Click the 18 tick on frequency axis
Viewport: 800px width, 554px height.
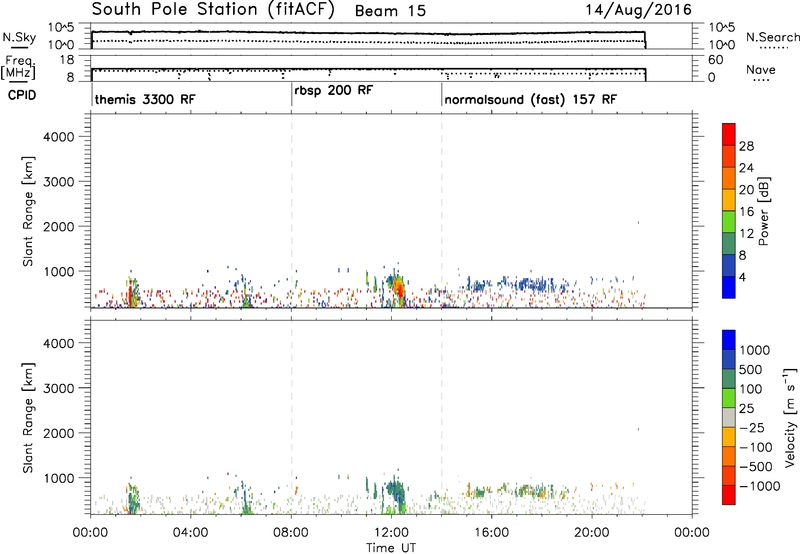[68, 60]
